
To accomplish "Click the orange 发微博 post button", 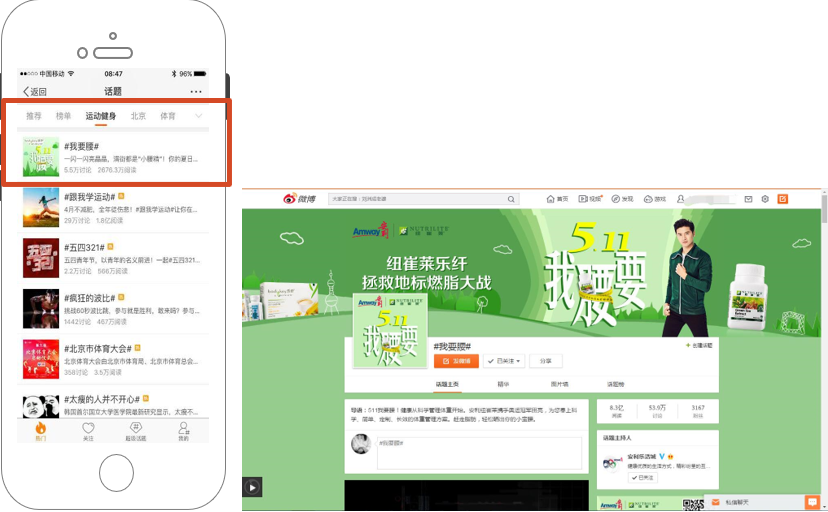I will click(456, 361).
